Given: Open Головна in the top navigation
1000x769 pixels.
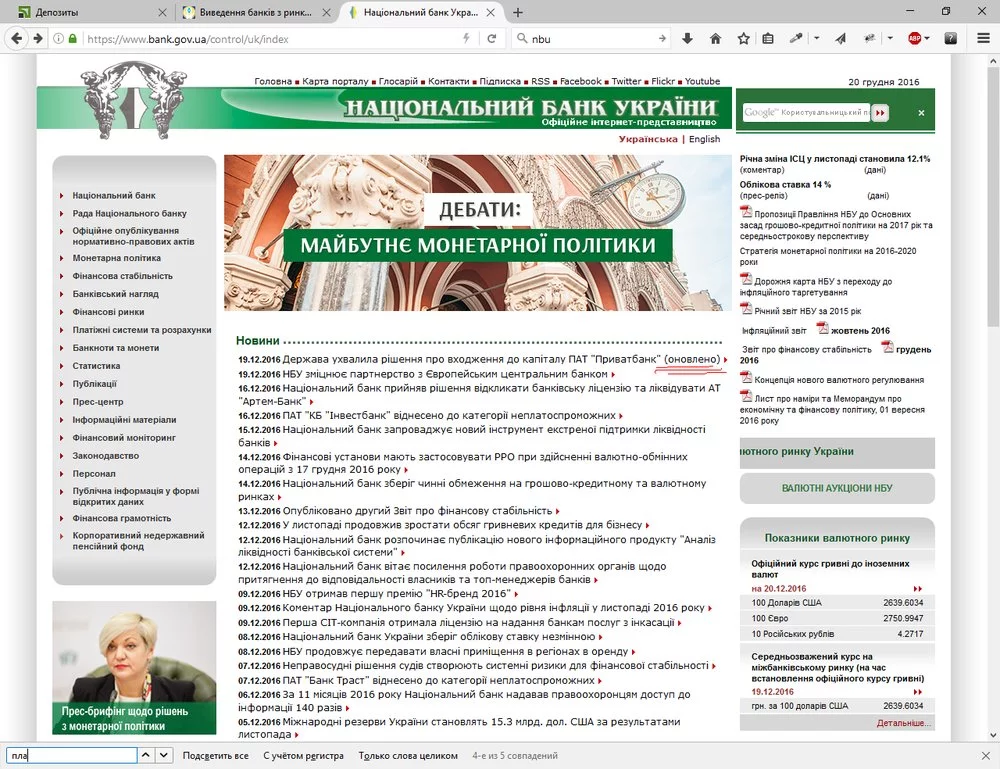Looking at the screenshot, I should point(273,81).
